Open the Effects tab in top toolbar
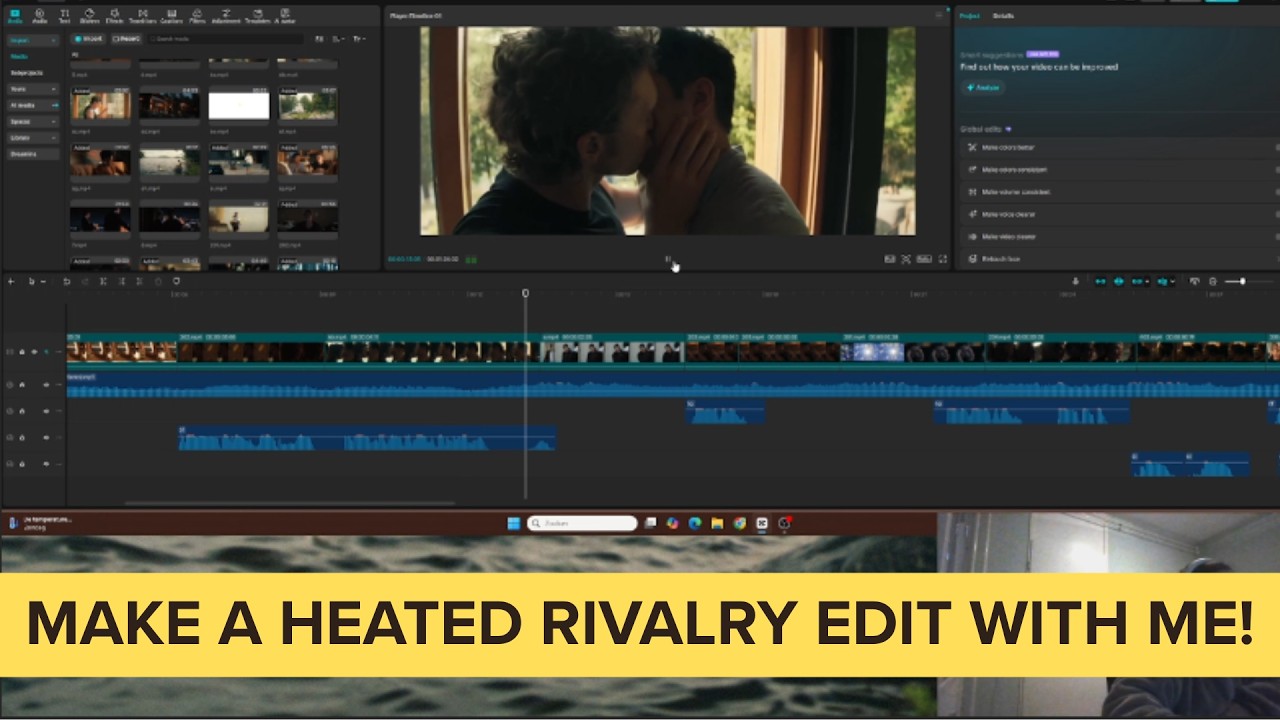 [x=115, y=16]
